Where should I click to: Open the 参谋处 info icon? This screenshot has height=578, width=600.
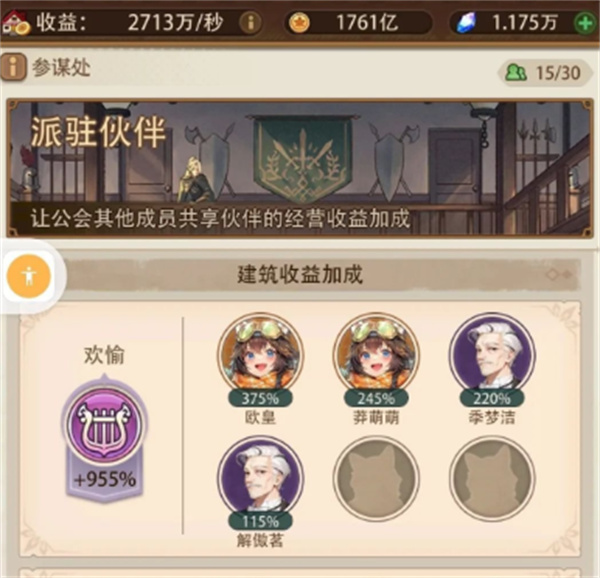pos(13,68)
